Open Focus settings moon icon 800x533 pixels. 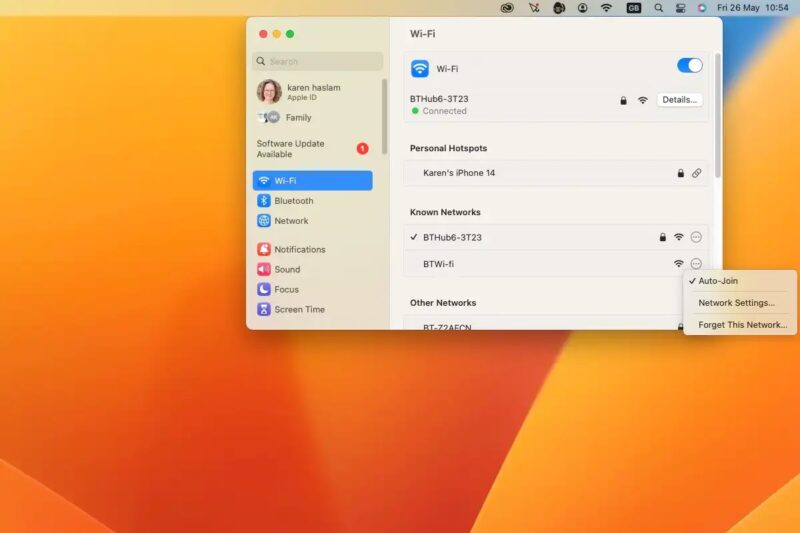[x=264, y=289]
